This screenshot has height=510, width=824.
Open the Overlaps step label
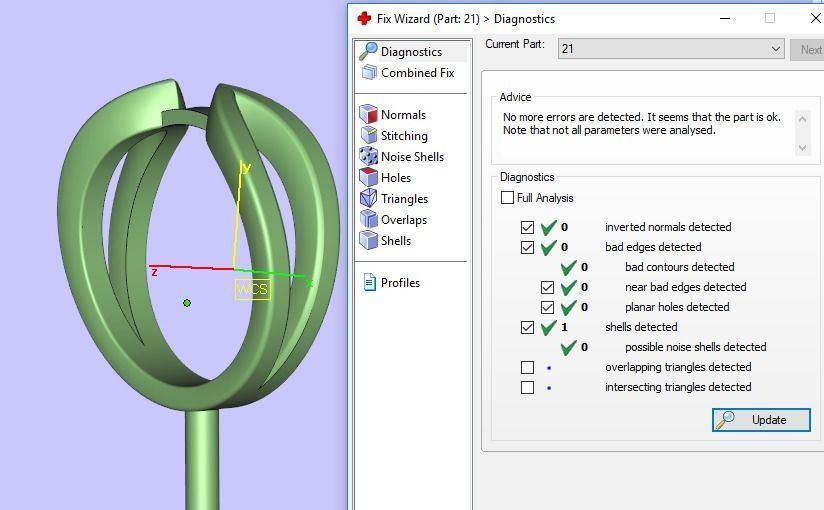(x=404, y=220)
